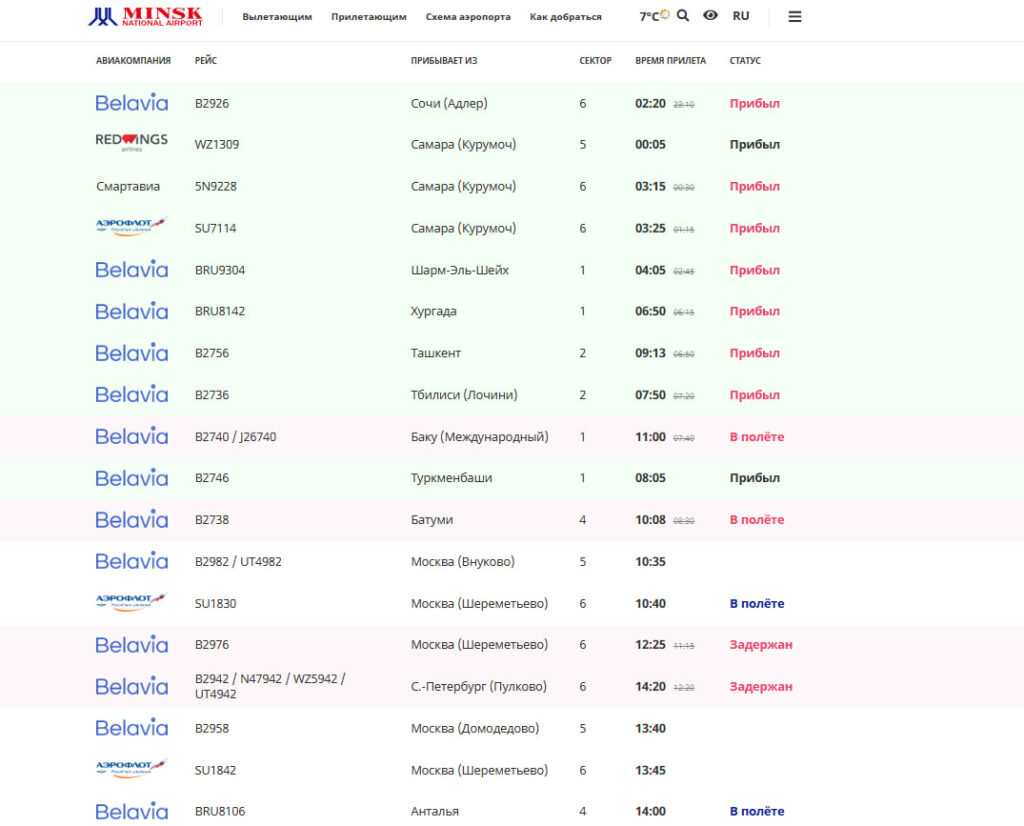The height and width of the screenshot is (826, 1024).
Task: Click the Задержан status for flight B2976
Action: pos(761,644)
